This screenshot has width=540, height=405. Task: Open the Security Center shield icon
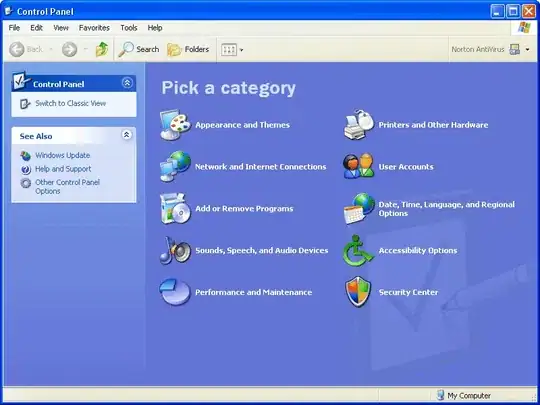click(x=358, y=292)
